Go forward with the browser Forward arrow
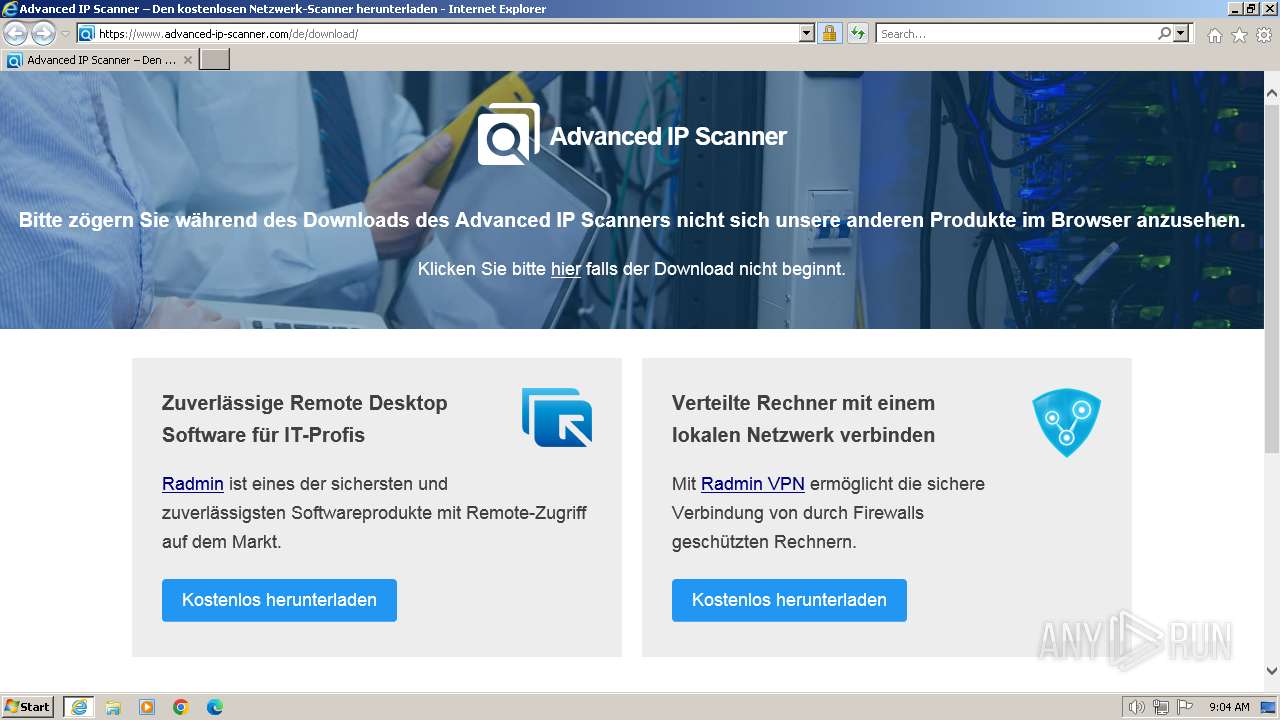 point(43,34)
